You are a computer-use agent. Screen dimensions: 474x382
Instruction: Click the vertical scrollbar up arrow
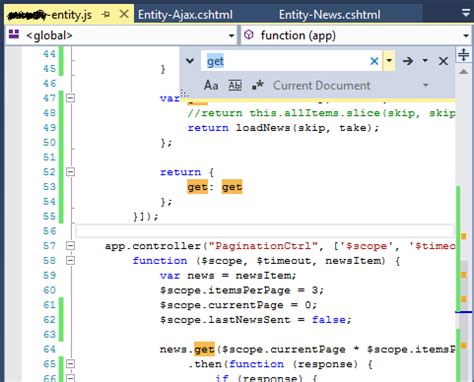pyautogui.click(x=463, y=71)
